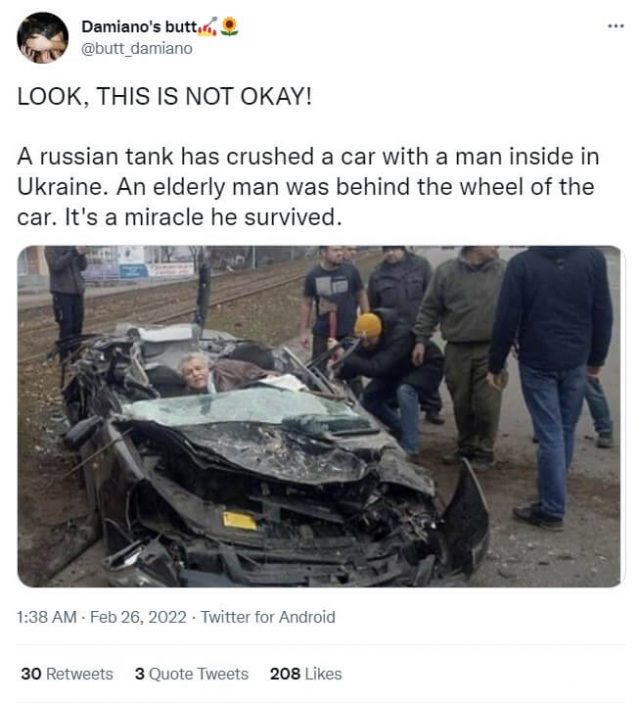Click the shattered windshield in the photo
The width and height of the screenshot is (640, 703).
[x=244, y=407]
